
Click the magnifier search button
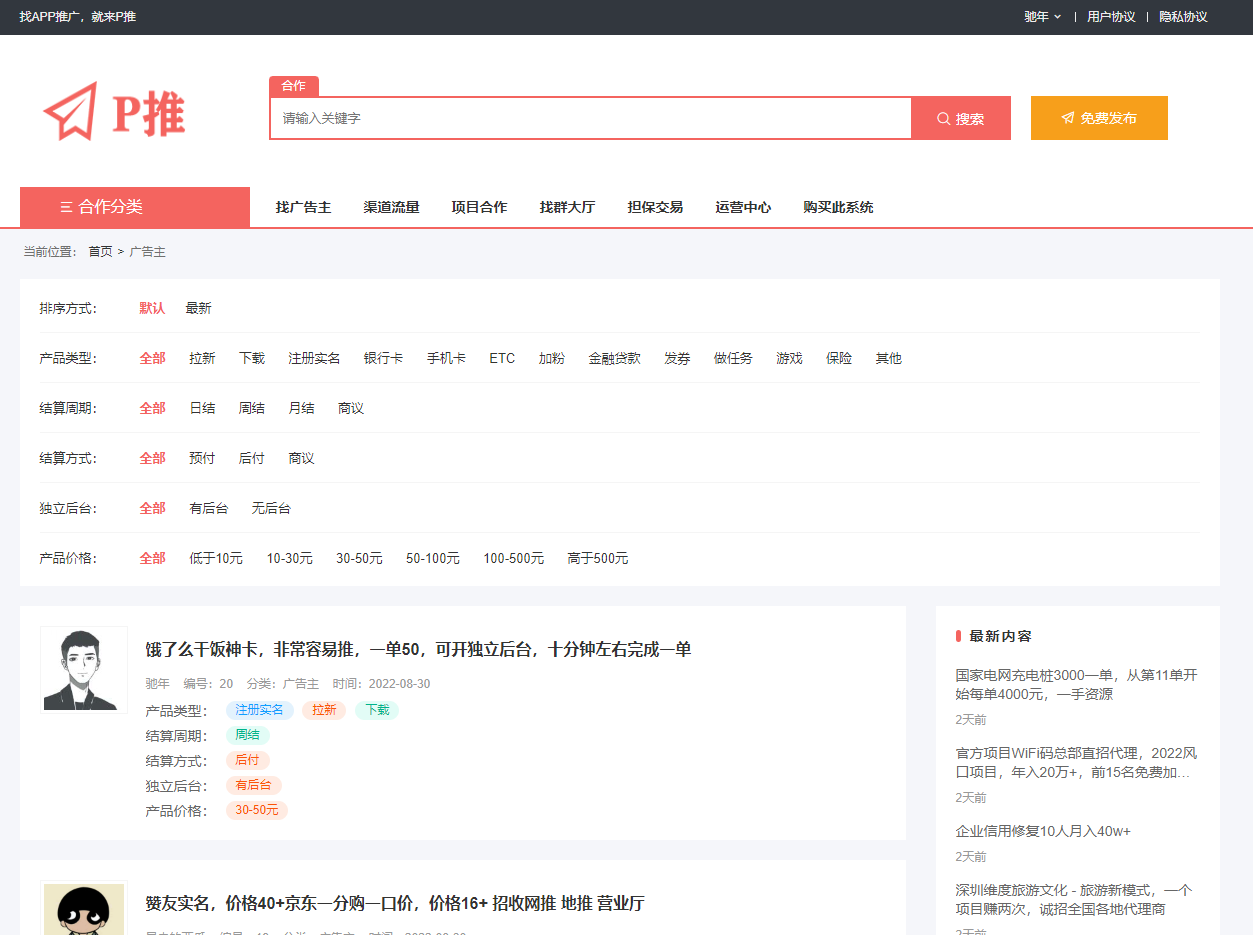[960, 118]
